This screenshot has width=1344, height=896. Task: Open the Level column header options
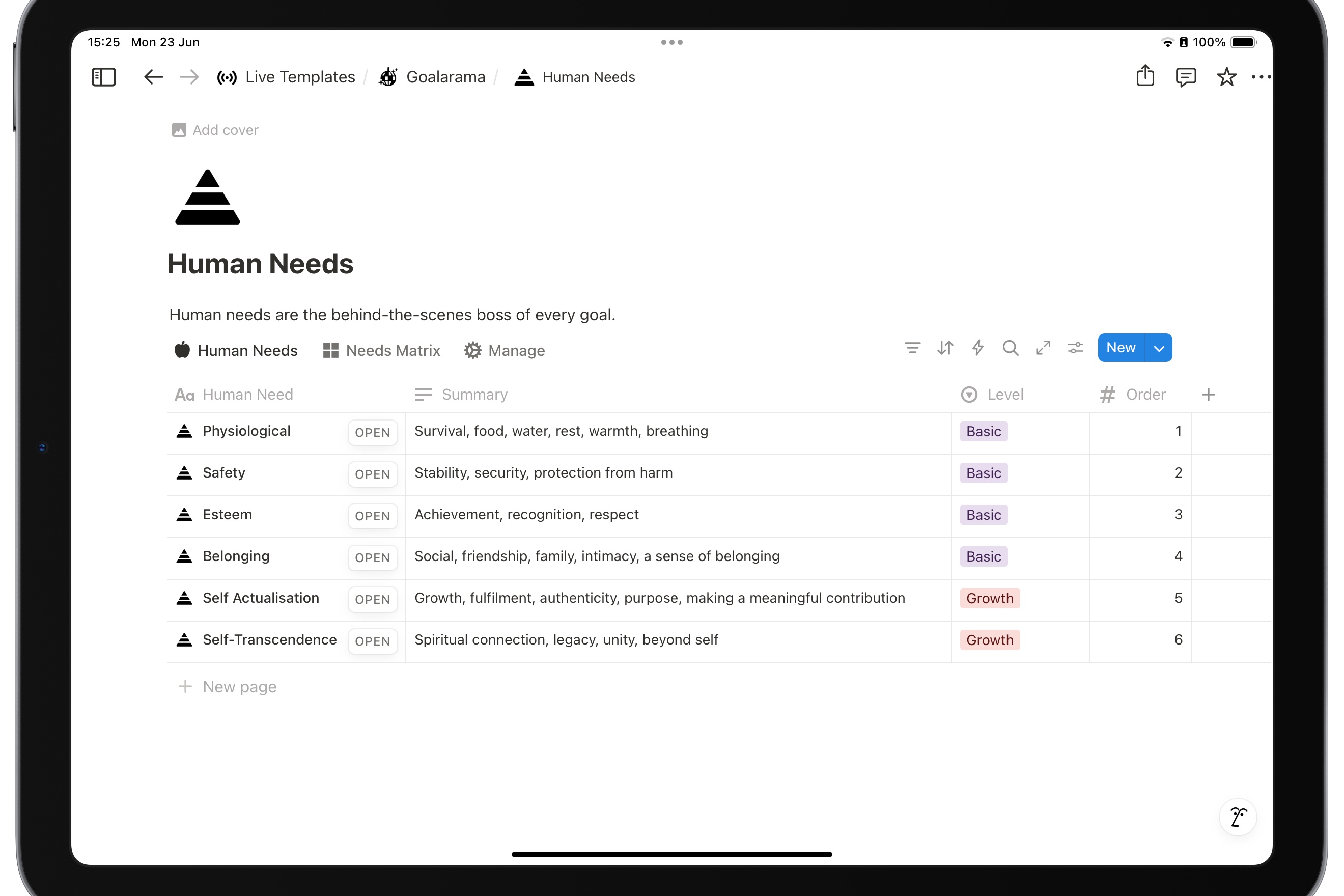1004,394
